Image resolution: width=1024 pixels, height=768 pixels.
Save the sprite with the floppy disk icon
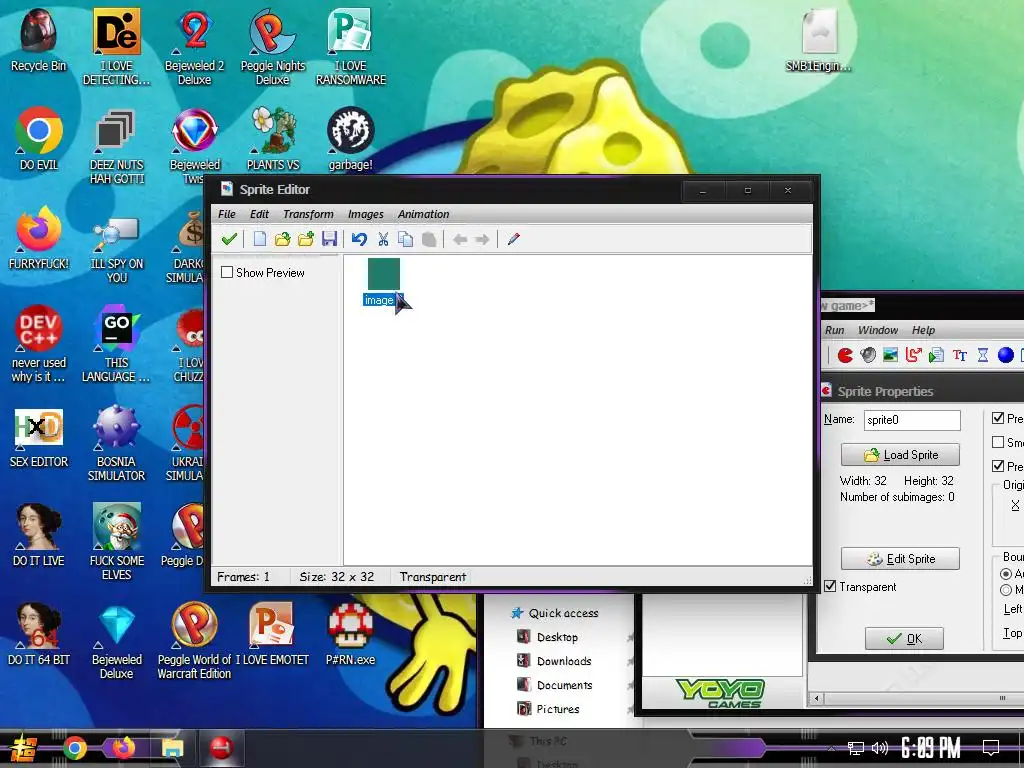click(329, 239)
